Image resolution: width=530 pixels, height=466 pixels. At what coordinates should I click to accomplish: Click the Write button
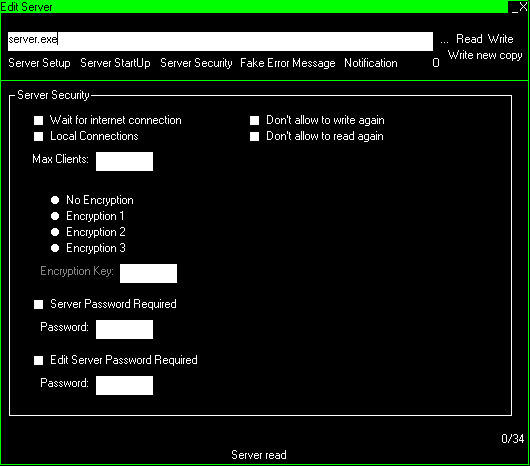[x=500, y=39]
